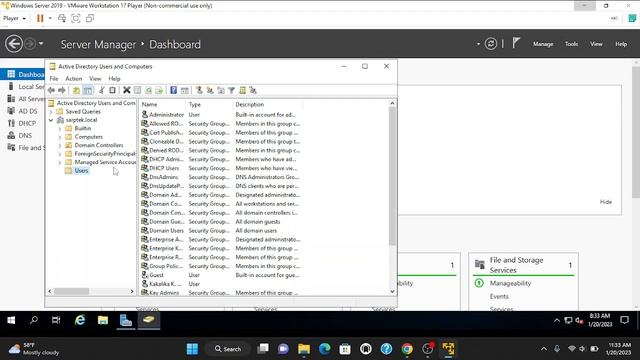This screenshot has width=640, height=360.
Task: Open File Explorer from guest taskbar
Action: tap(102, 320)
